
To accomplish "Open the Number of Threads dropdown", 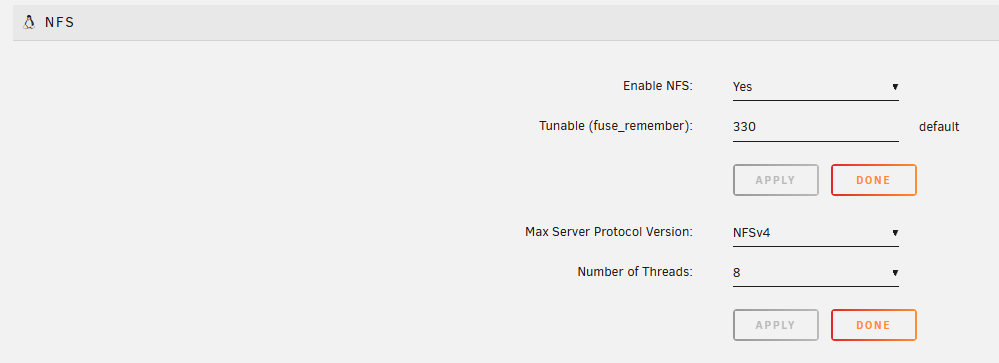I will click(x=816, y=273).
